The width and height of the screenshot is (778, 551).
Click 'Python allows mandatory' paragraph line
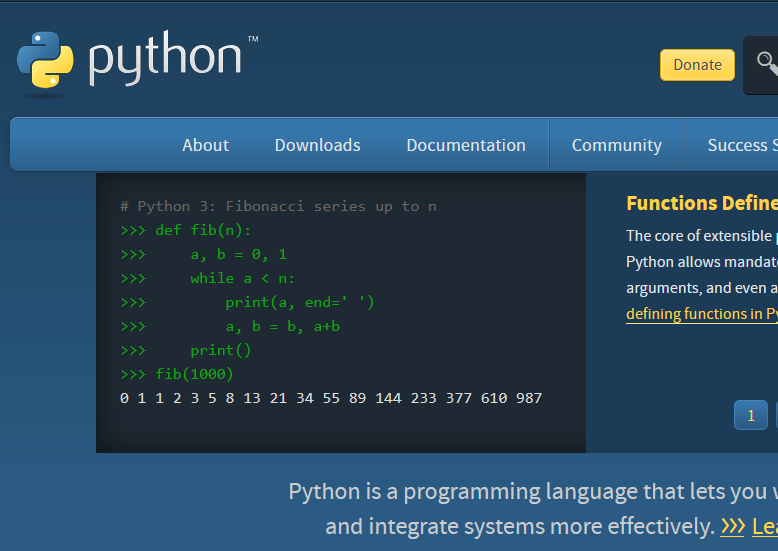[x=702, y=262]
